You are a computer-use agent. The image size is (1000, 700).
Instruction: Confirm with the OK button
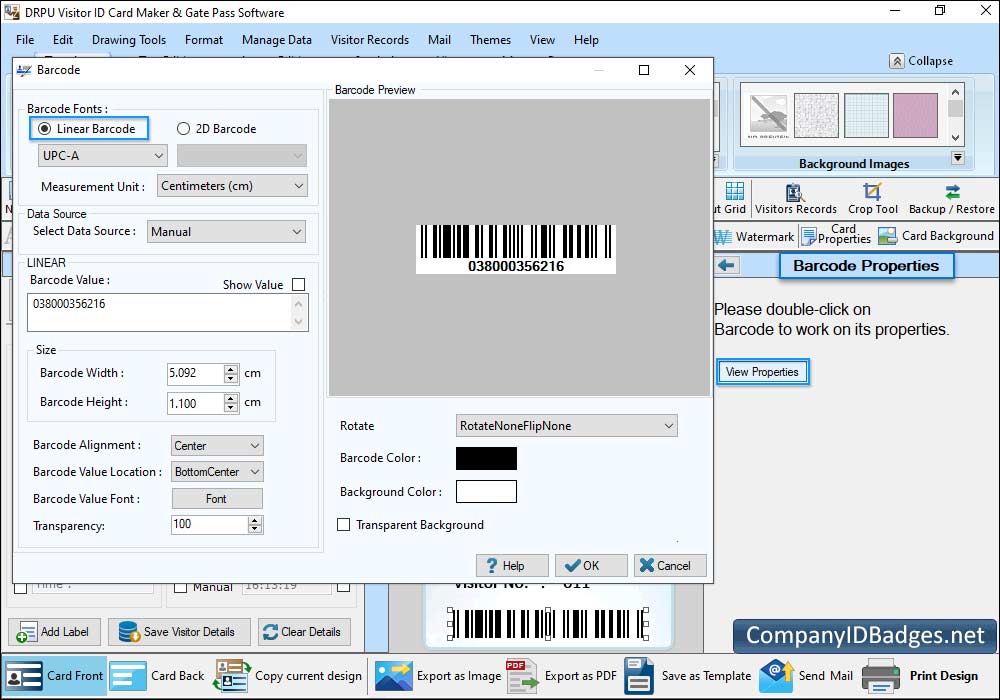[591, 565]
